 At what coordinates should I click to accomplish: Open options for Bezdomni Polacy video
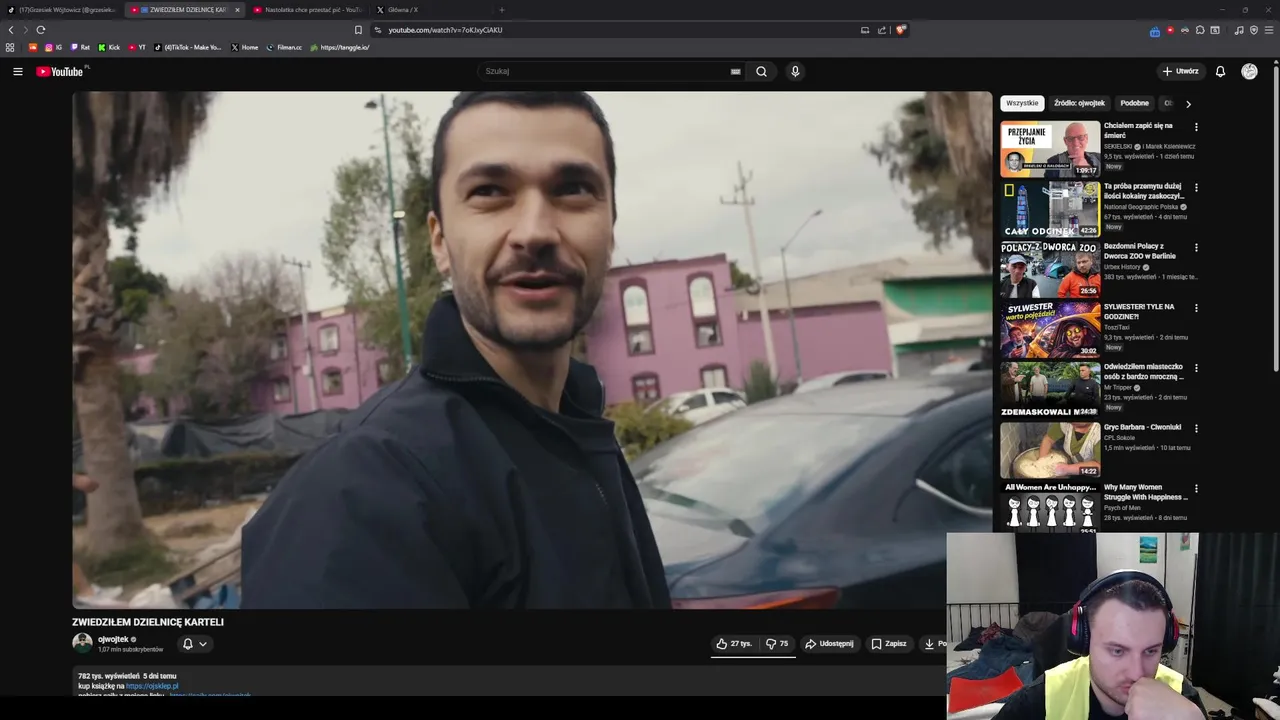point(1196,247)
